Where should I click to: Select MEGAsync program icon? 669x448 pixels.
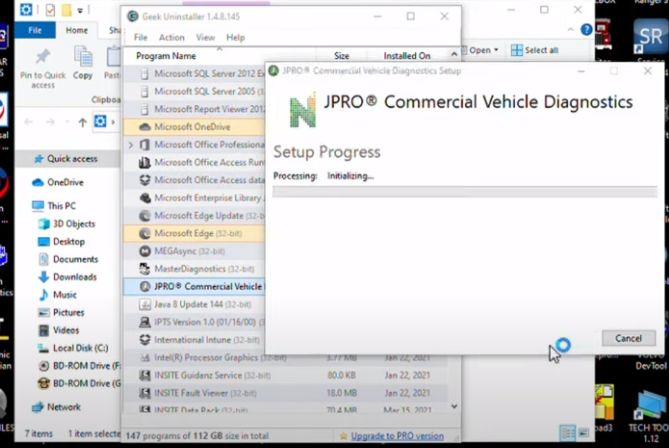145,251
